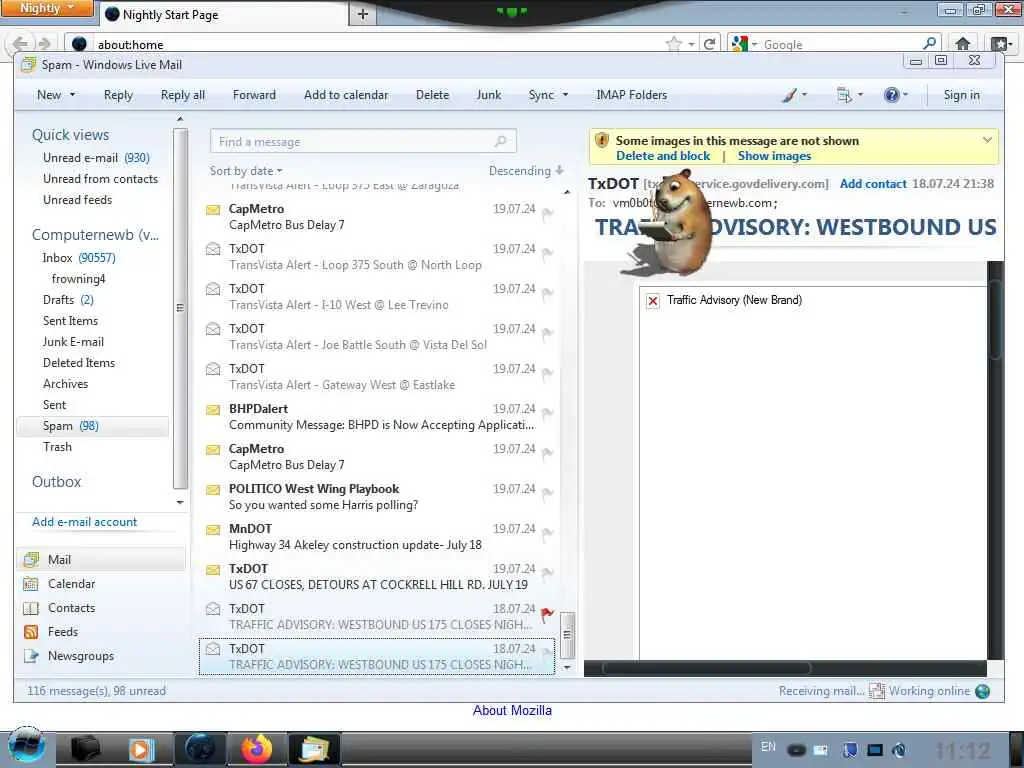The image size is (1024, 768).
Task: Flag the US 67 CLOSES TxDOT message
Action: (547, 573)
